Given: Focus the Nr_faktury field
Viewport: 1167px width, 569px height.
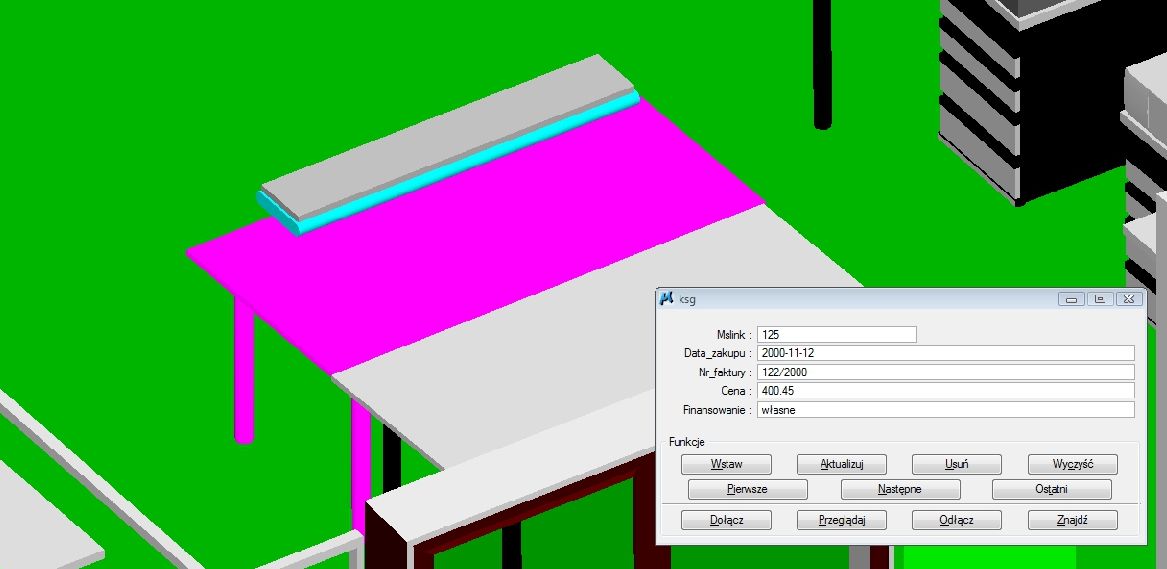Looking at the screenshot, I should (x=945, y=372).
